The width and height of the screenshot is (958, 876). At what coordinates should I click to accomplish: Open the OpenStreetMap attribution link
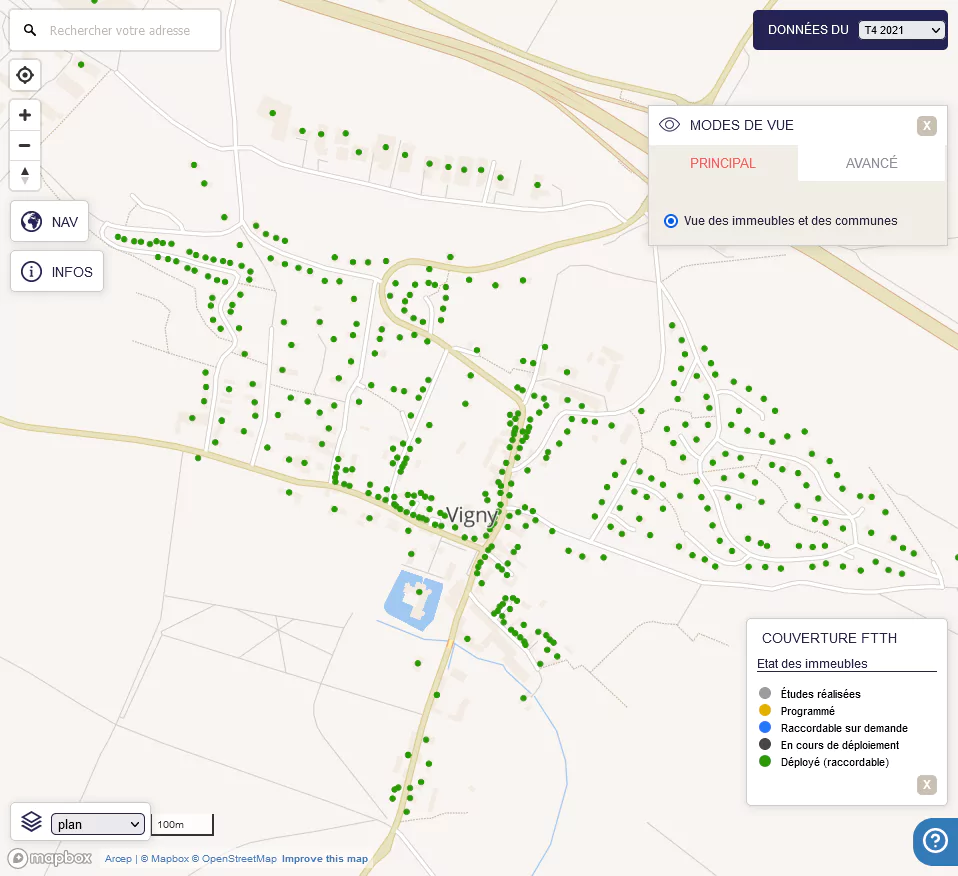(x=238, y=859)
